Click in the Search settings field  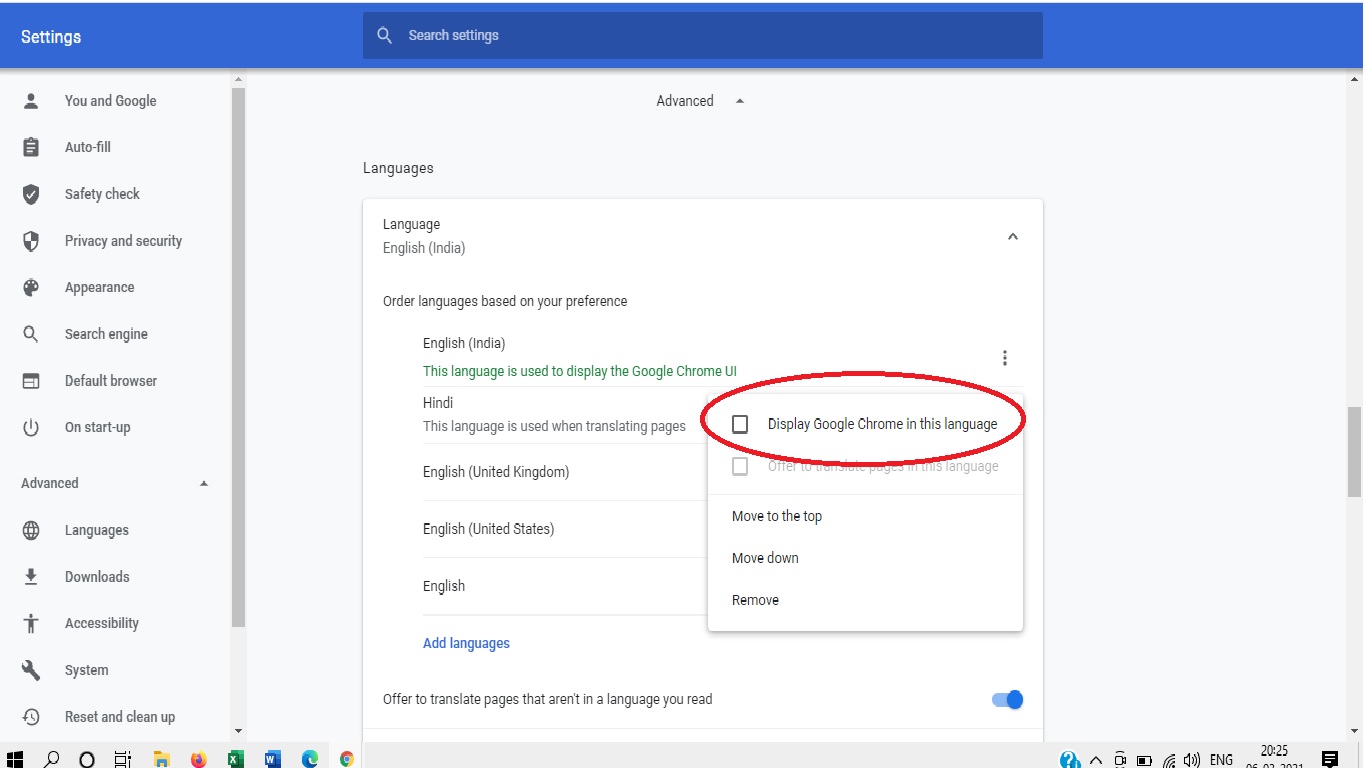[703, 35]
